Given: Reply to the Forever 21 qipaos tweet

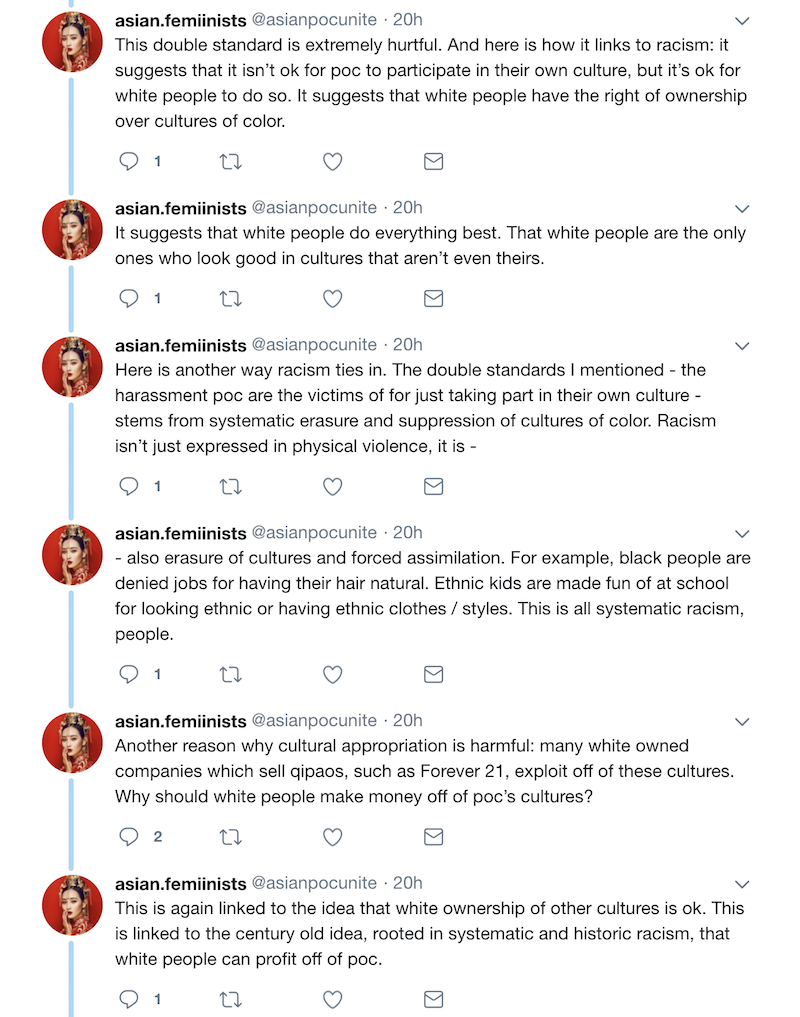Looking at the screenshot, I should [129, 837].
